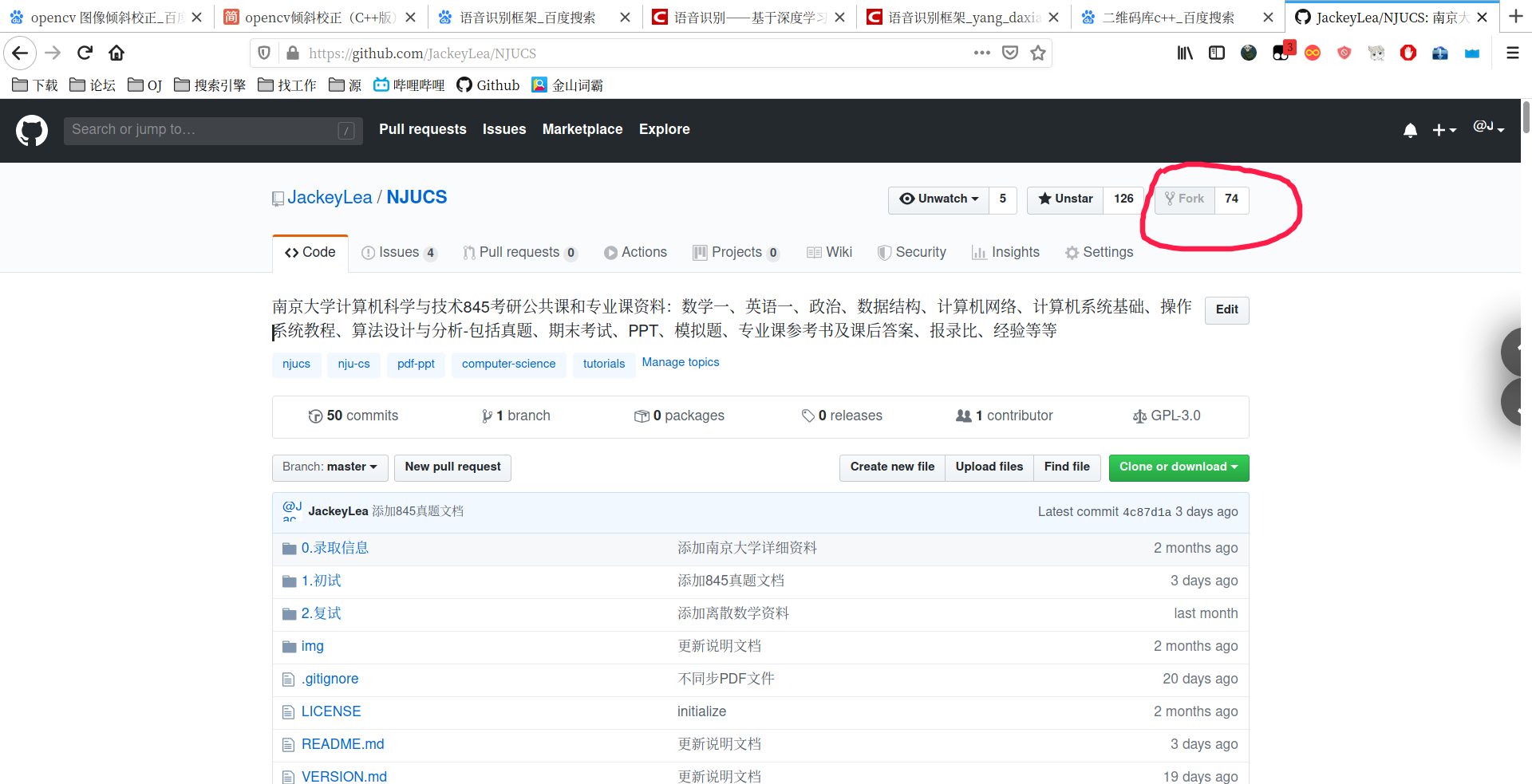
Task: Close the 语音识别框架_百度搜索 tab
Action: (625, 18)
